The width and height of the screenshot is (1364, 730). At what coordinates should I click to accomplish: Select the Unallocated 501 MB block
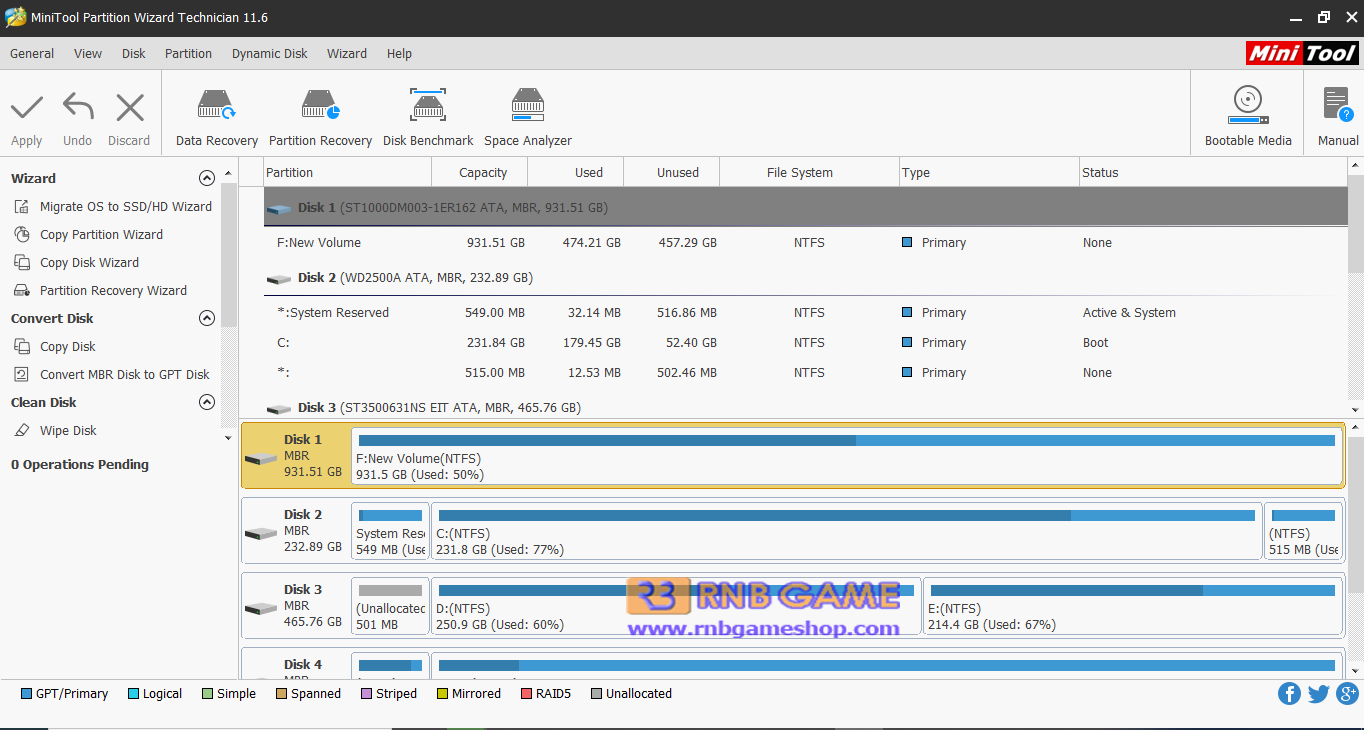pyautogui.click(x=391, y=606)
